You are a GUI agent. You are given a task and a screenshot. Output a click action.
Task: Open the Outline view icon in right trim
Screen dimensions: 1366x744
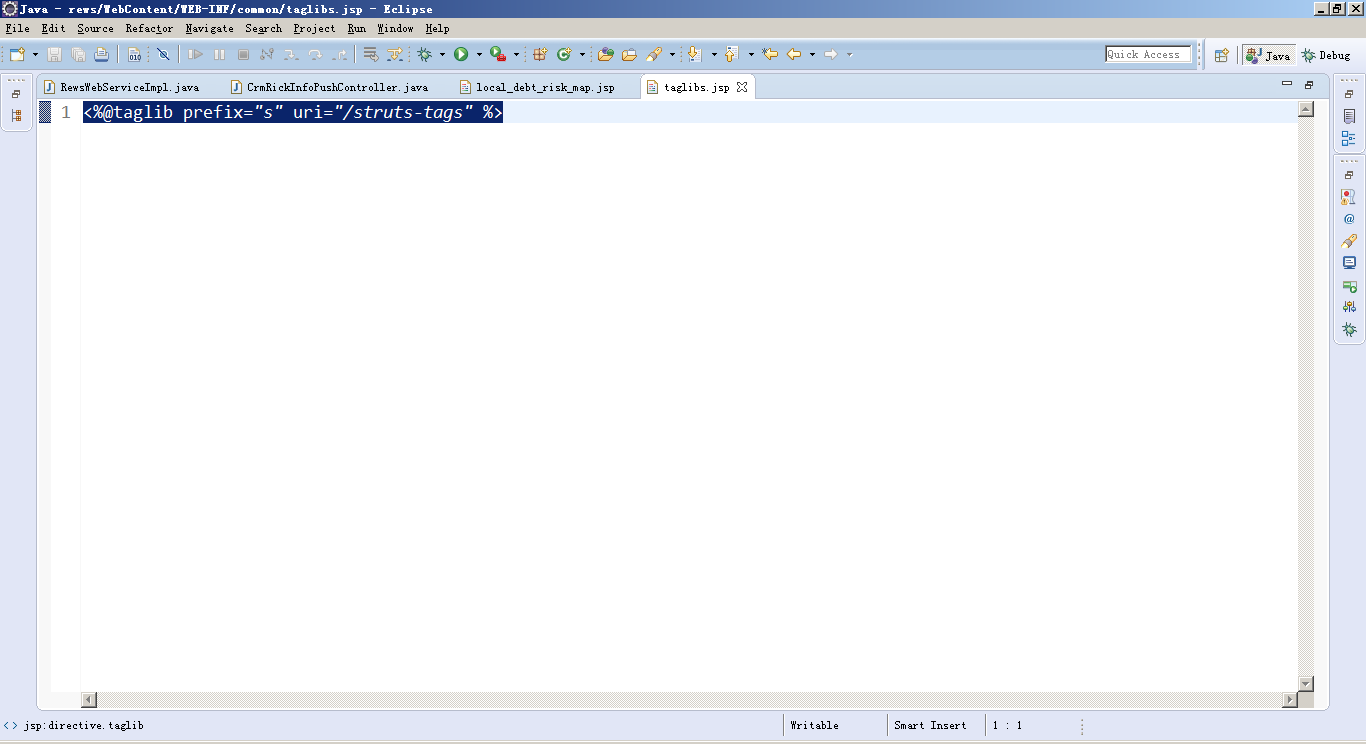pos(1349,139)
